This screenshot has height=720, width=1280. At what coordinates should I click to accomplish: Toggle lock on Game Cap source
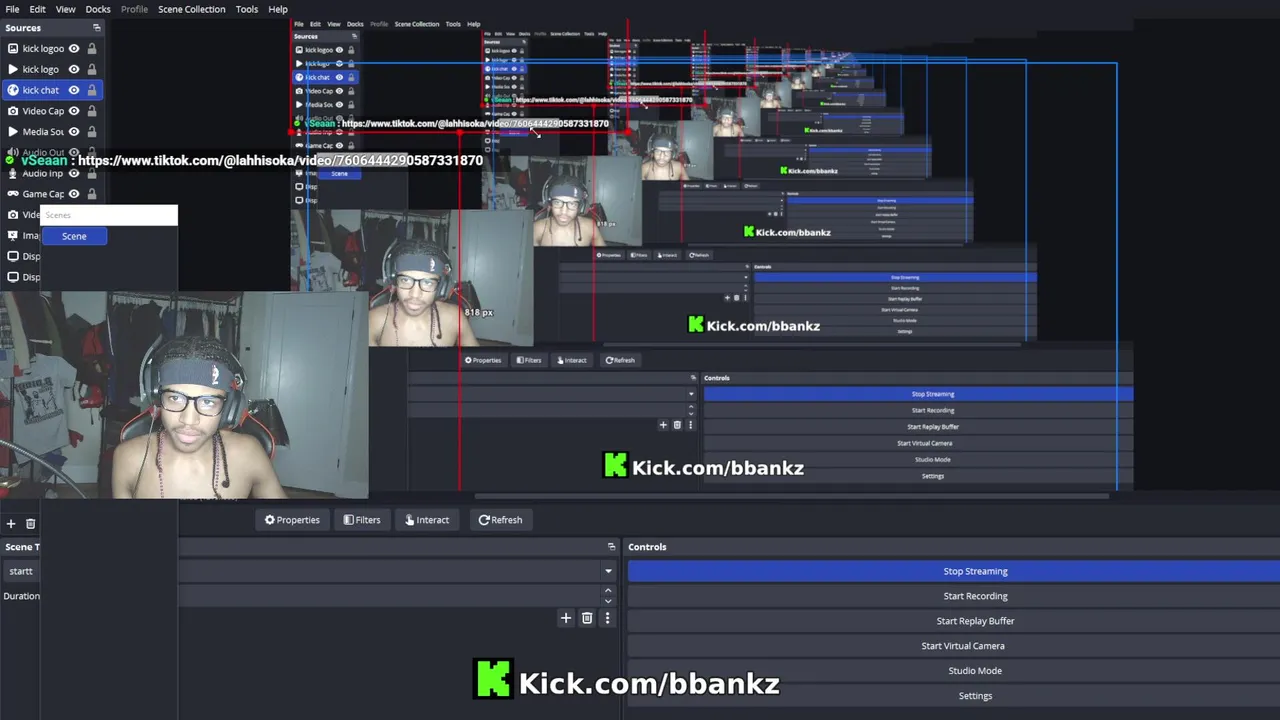pyautogui.click(x=92, y=194)
